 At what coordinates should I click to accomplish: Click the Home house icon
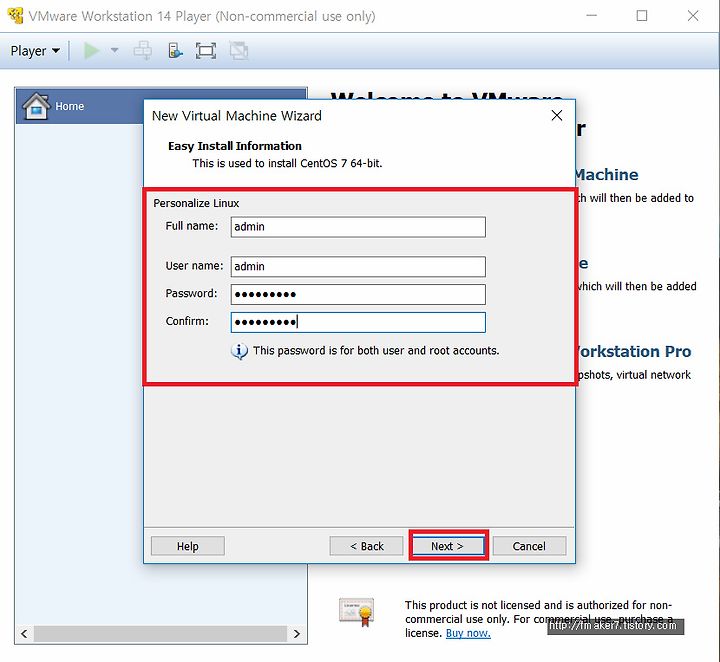point(36,106)
